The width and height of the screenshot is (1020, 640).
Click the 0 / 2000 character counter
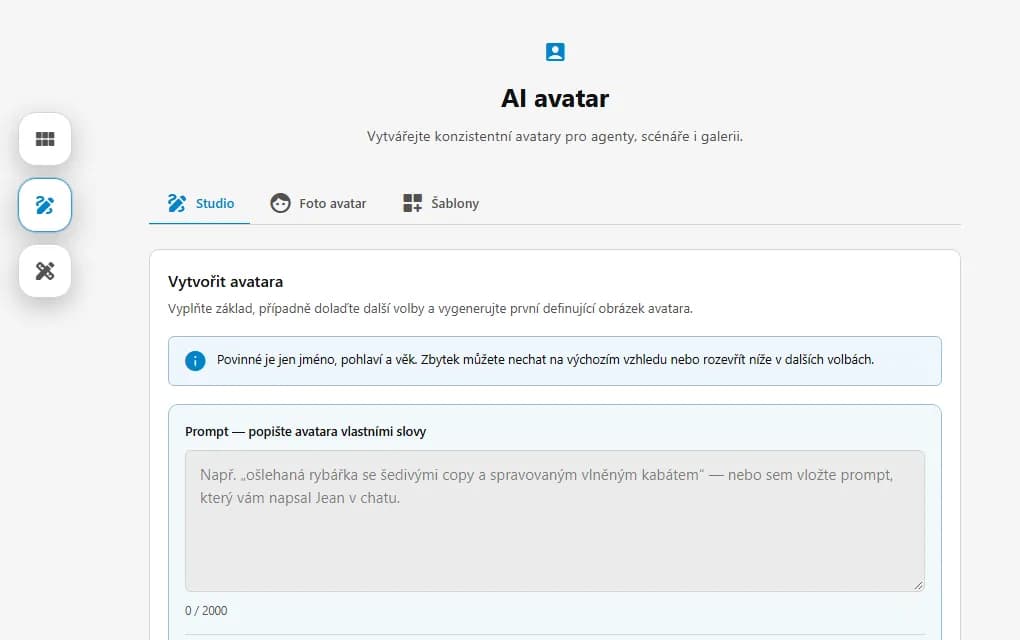click(206, 611)
